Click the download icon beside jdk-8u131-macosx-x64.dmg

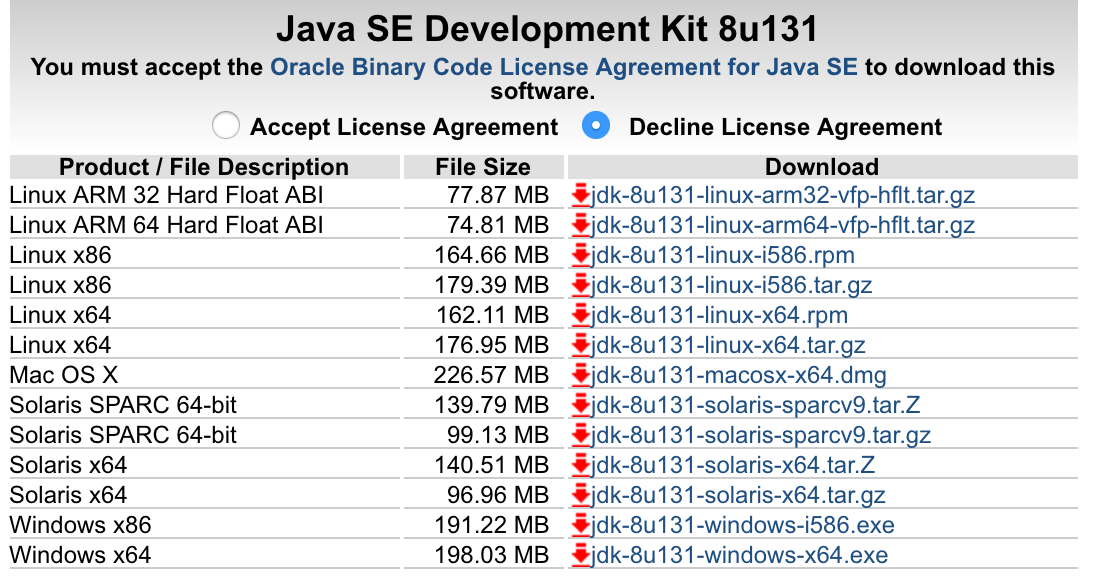click(x=581, y=375)
